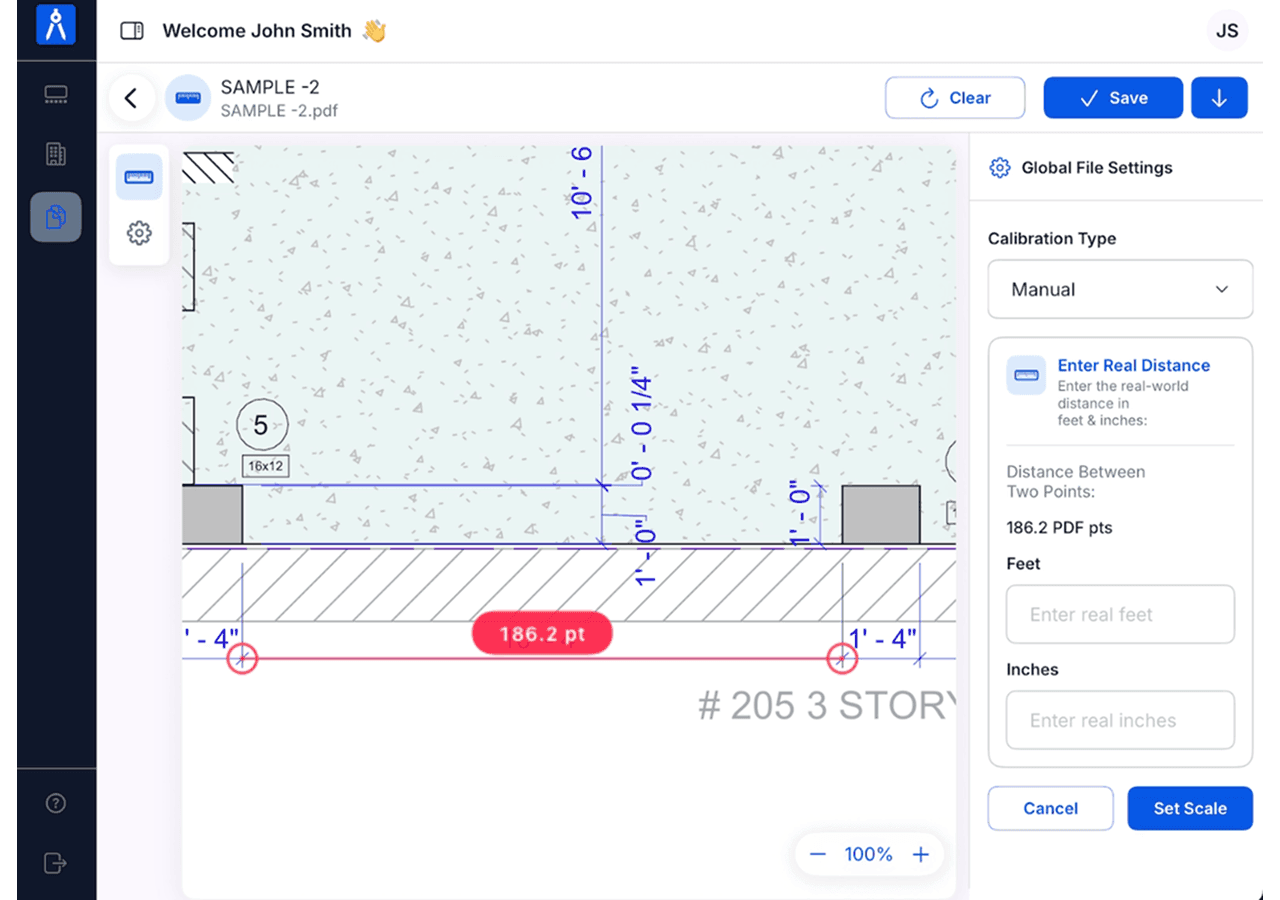Screen dimensions: 1280x900
Task: Open the gear settings tool on canvas toolbar
Action: coord(139,234)
